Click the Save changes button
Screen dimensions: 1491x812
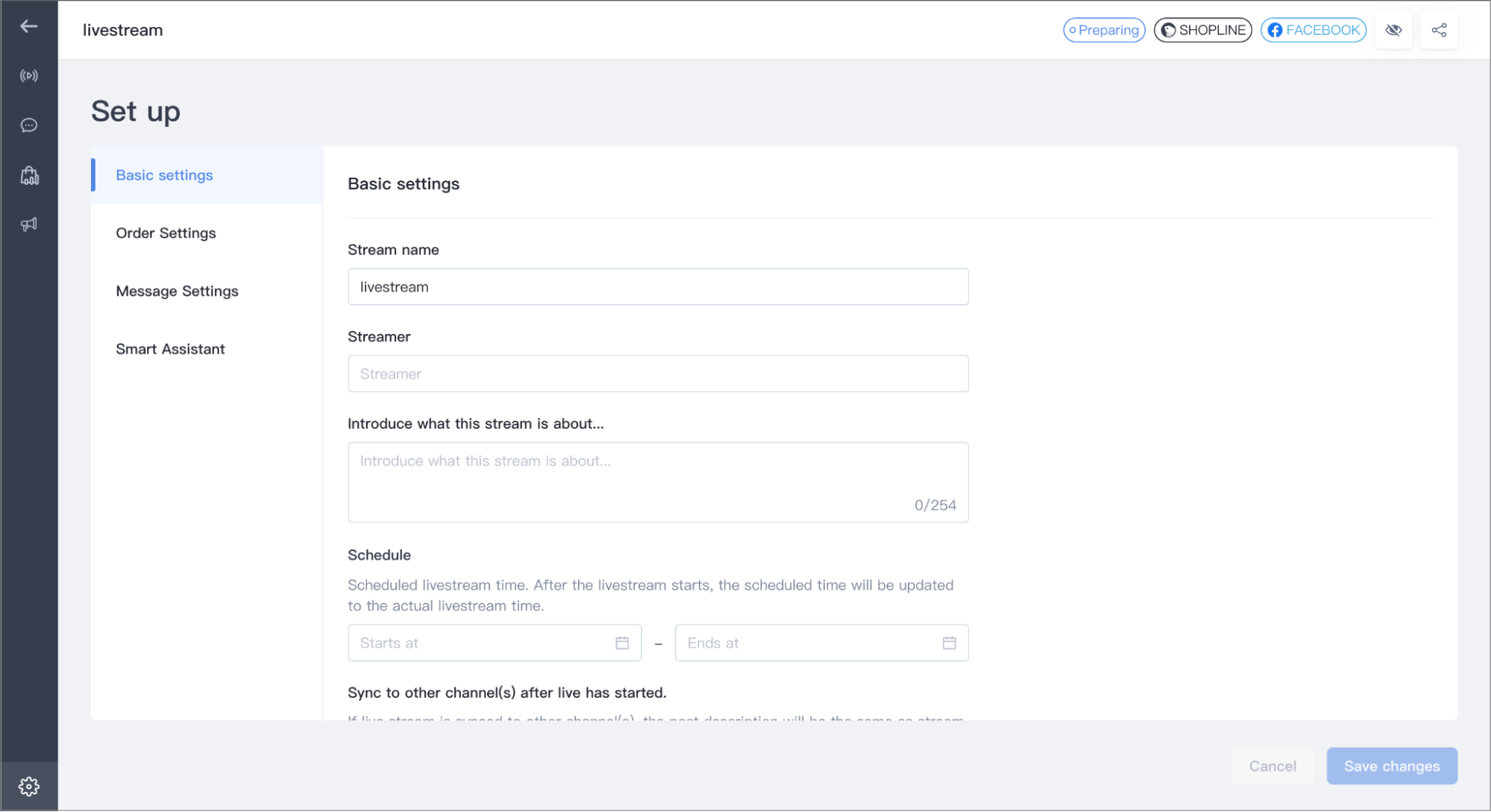click(1392, 767)
